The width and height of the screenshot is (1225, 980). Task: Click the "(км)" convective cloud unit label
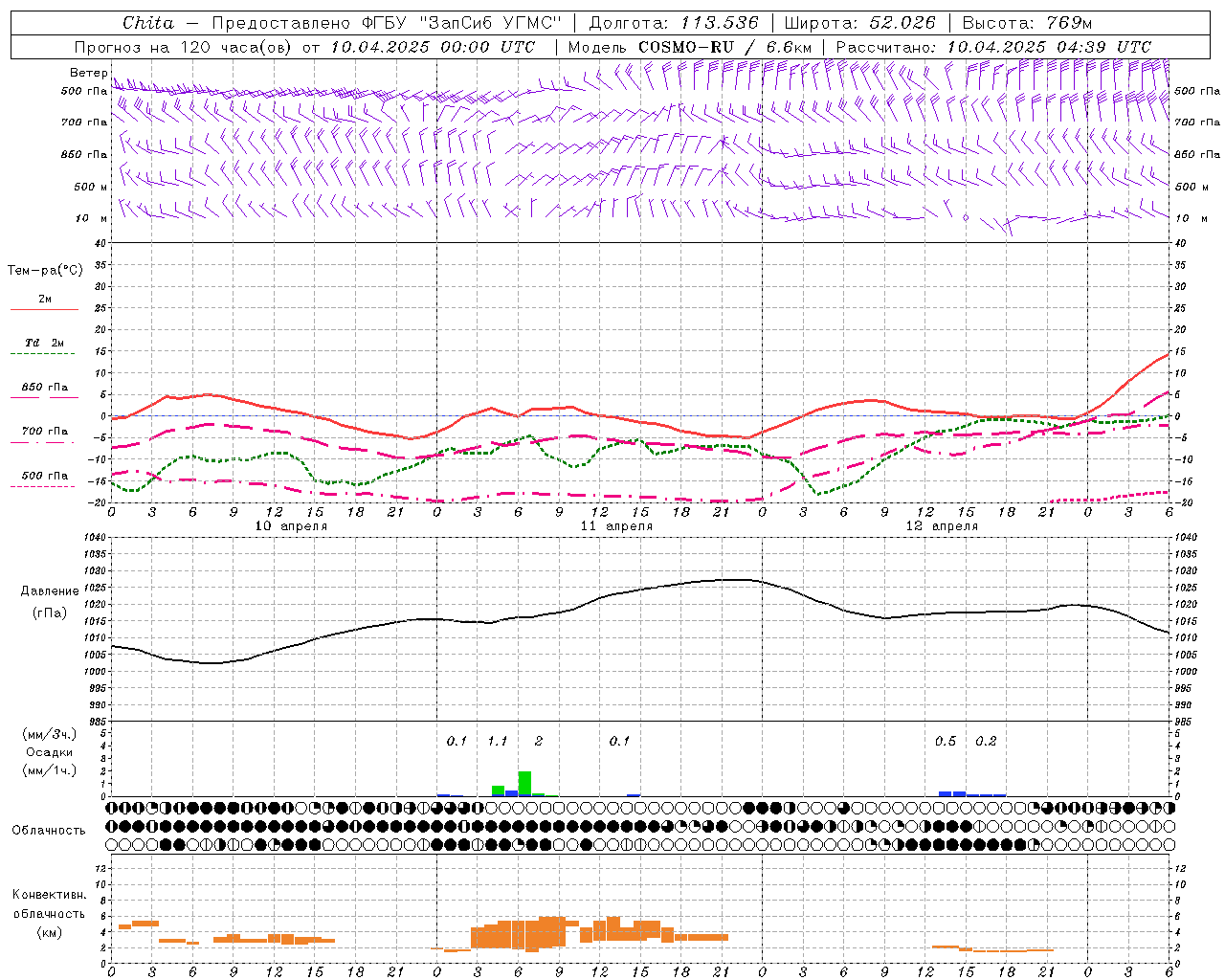pos(49,932)
